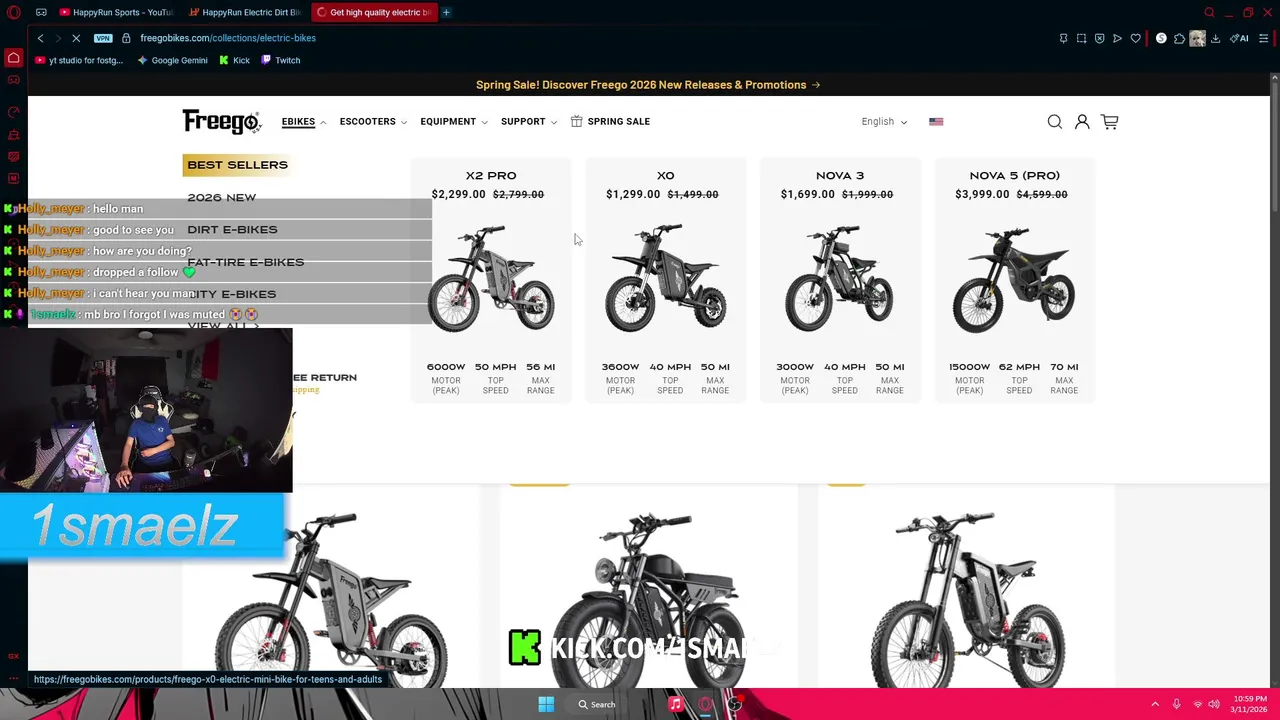Open the XO product card image

click(x=665, y=281)
